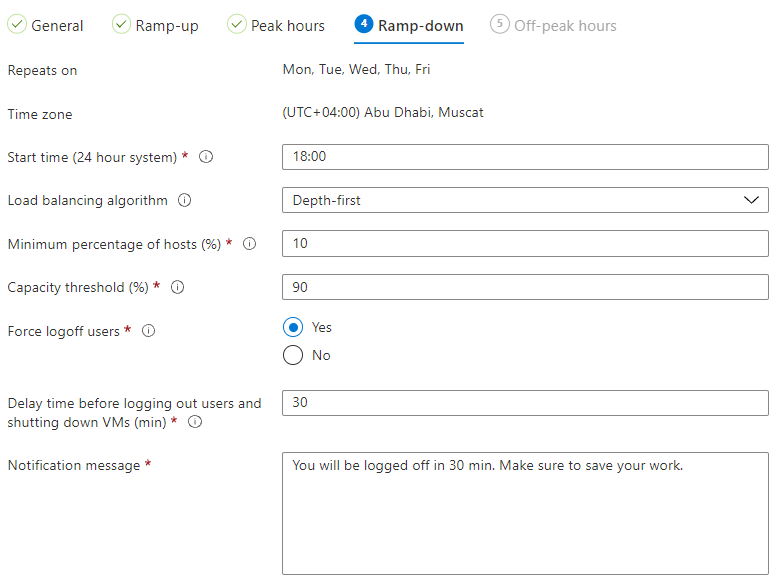Click info icon next to Capacity threshold
Image resolution: width=780 pixels, height=587 pixels.
click(178, 287)
